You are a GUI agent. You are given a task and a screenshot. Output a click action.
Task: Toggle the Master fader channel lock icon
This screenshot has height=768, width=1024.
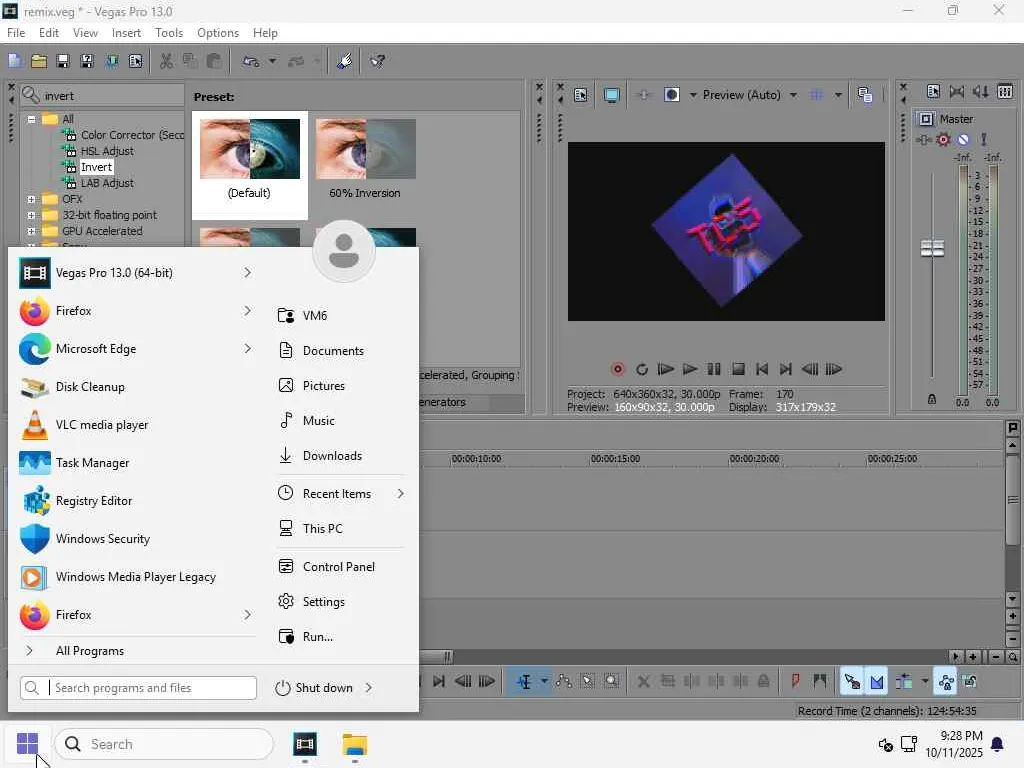(932, 399)
